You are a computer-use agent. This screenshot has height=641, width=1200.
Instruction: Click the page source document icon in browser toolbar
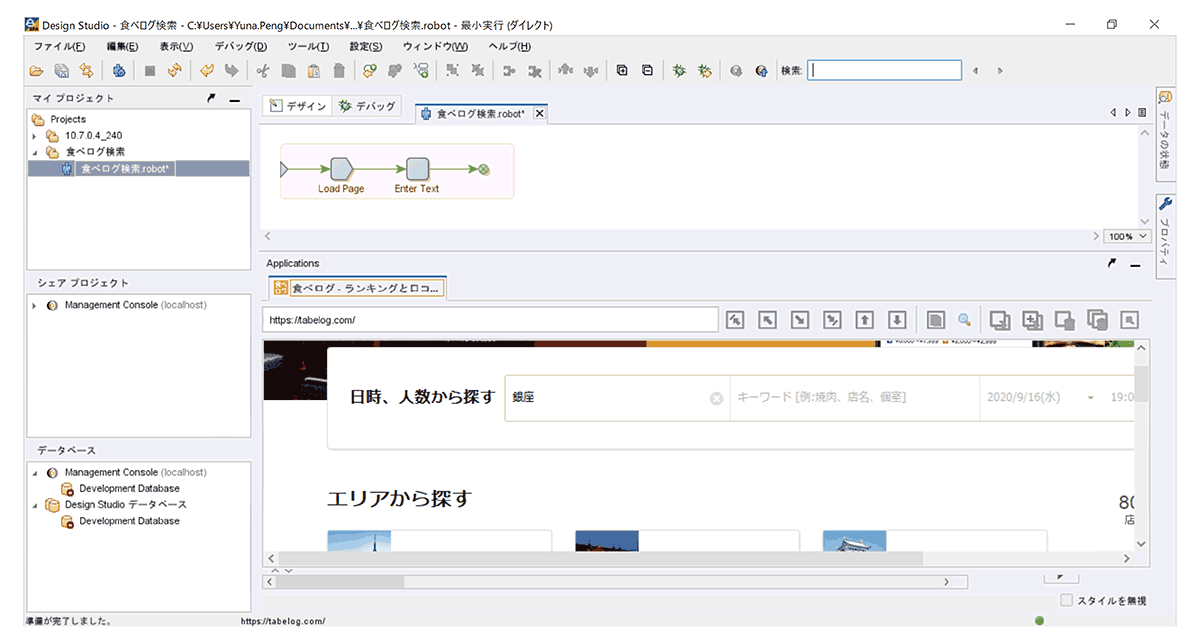(x=936, y=320)
